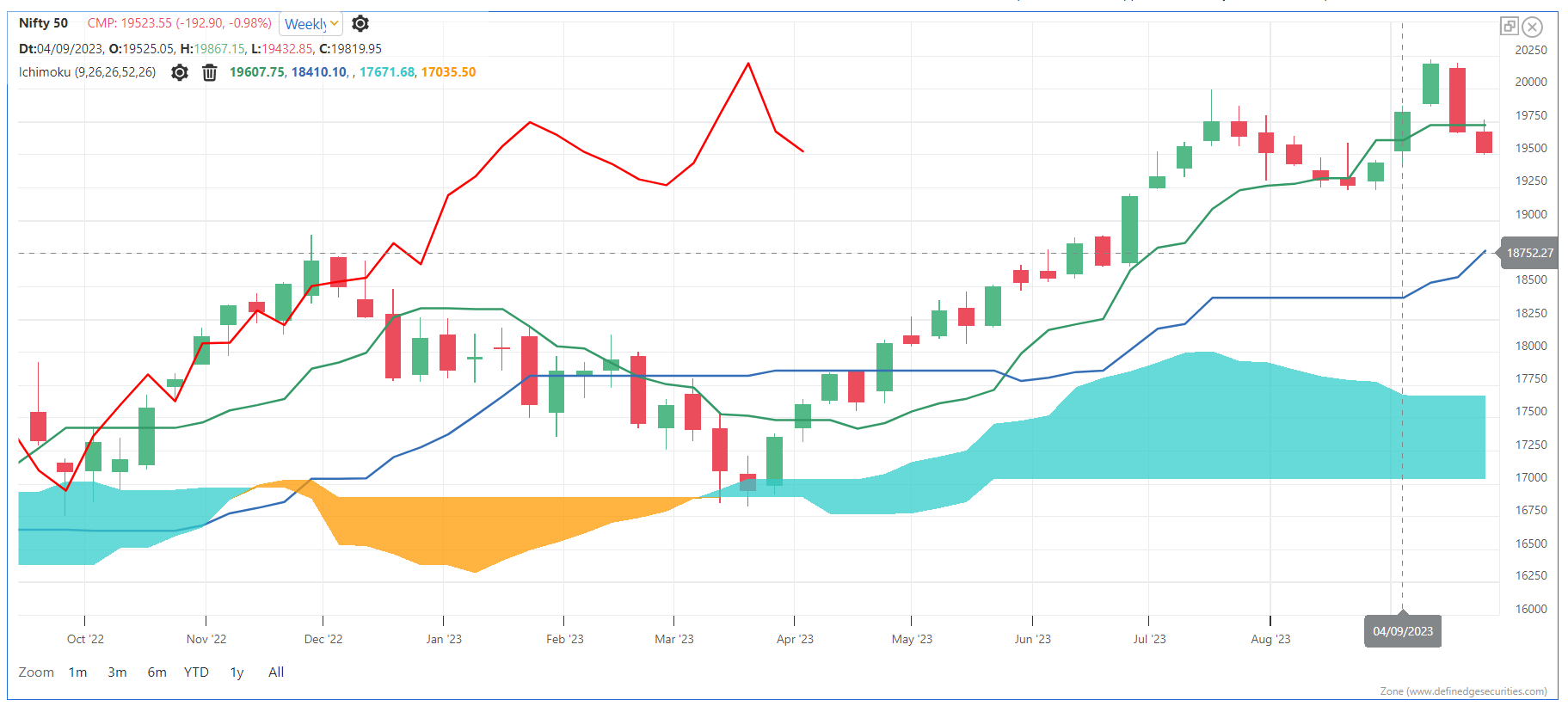The height and width of the screenshot is (706, 1568).
Task: Click the Nov '22 axis label
Action: pyautogui.click(x=206, y=639)
